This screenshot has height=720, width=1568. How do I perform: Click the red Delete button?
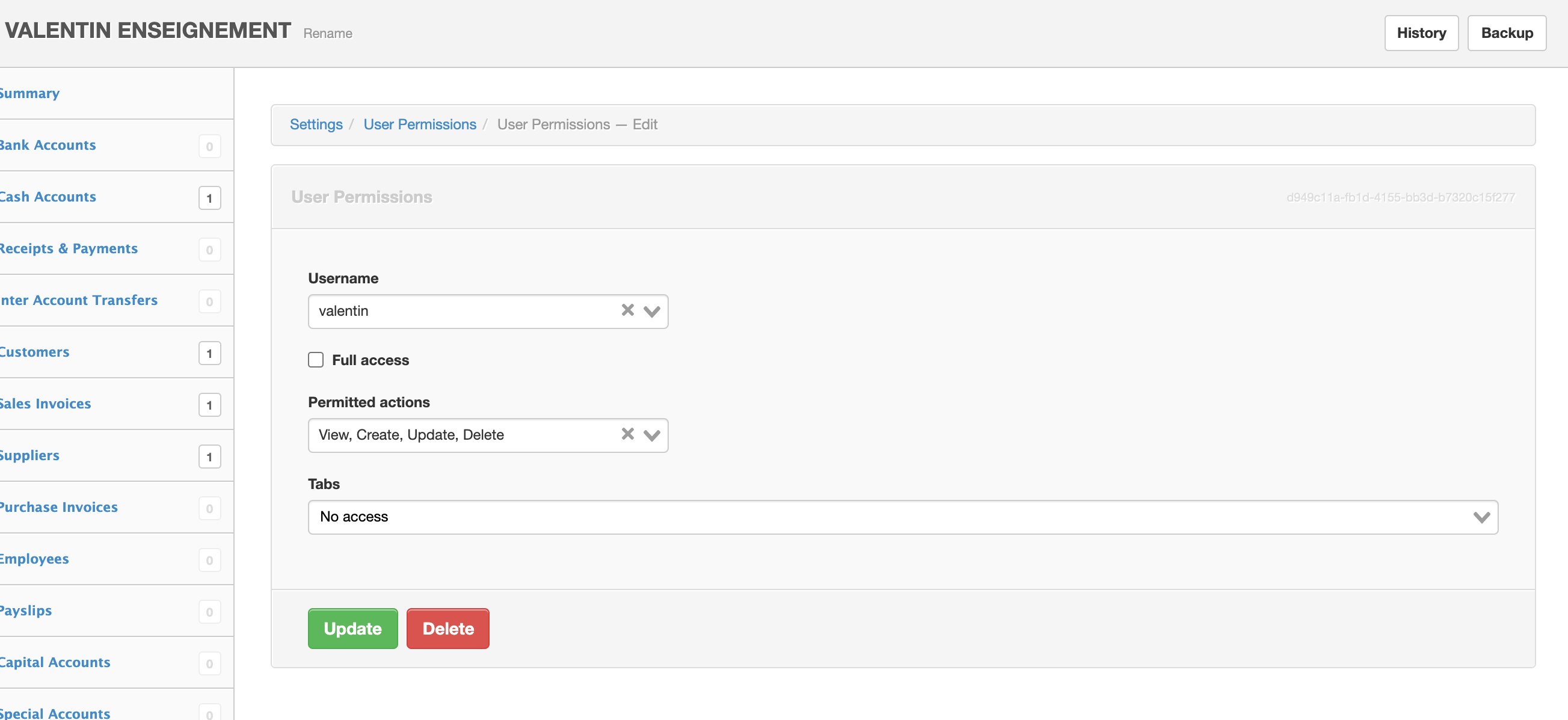pos(447,628)
